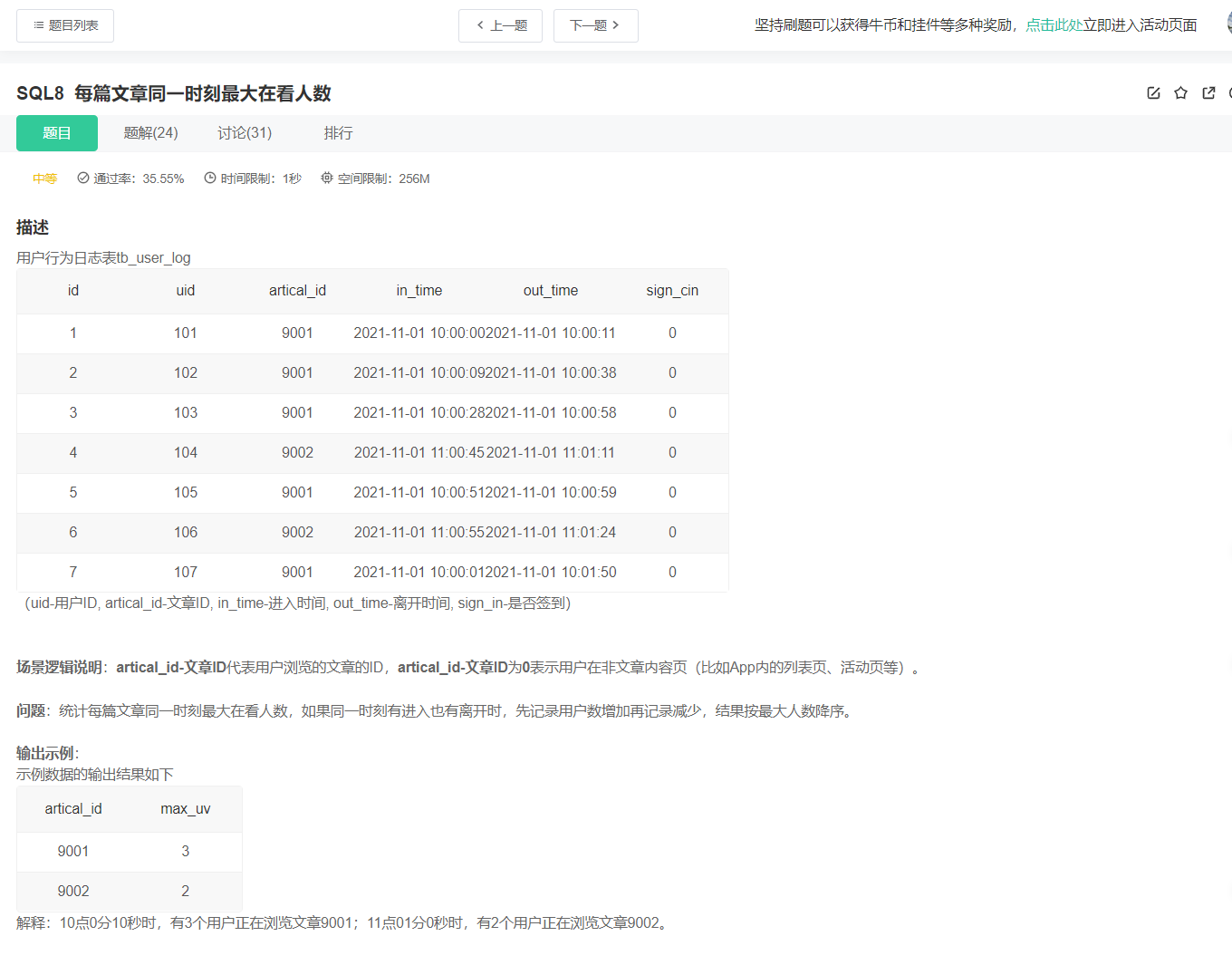The height and width of the screenshot is (965, 1232).
Task: Click the out_time column header
Action: [551, 291]
